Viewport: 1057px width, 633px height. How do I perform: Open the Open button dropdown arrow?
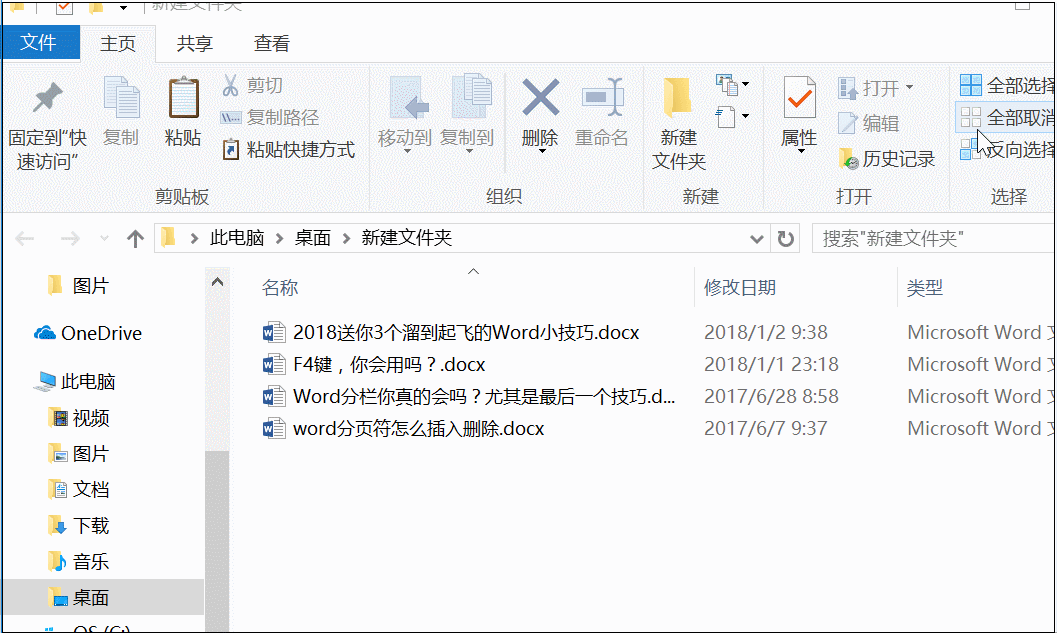(x=909, y=87)
